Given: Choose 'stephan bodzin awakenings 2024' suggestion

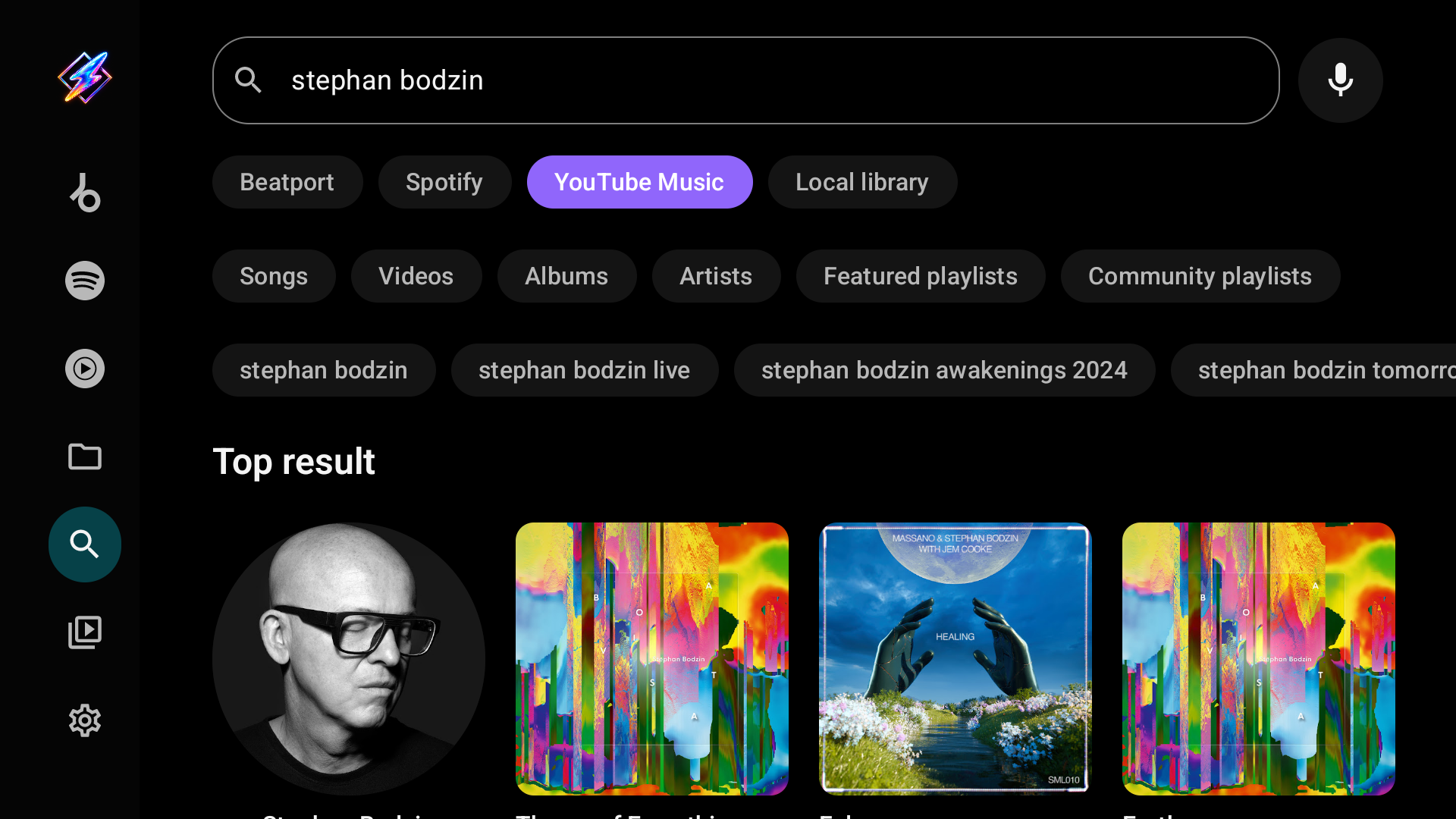Looking at the screenshot, I should 945,370.
